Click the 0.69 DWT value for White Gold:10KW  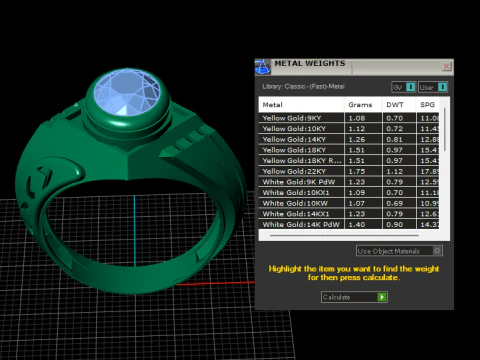click(x=395, y=203)
